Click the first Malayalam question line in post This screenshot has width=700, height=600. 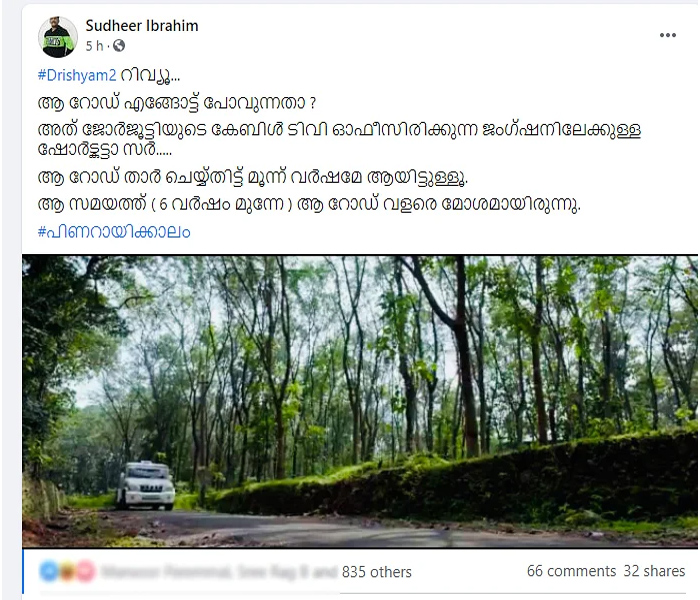[x=177, y=103]
